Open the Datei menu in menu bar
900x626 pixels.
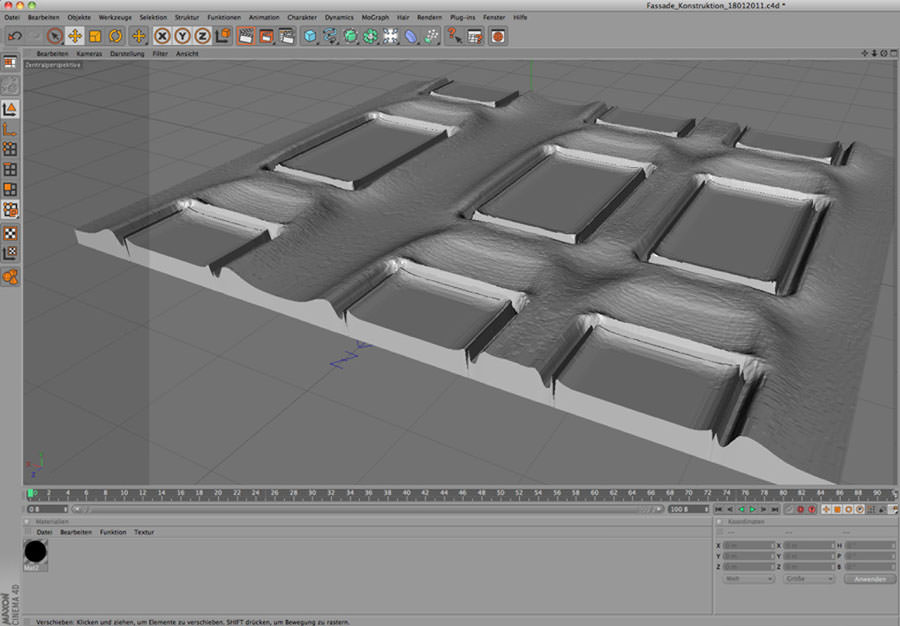pyautogui.click(x=11, y=17)
